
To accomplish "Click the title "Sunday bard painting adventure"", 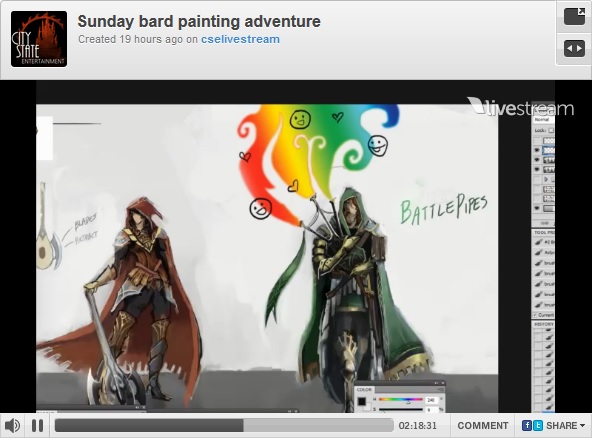I will 199,21.
